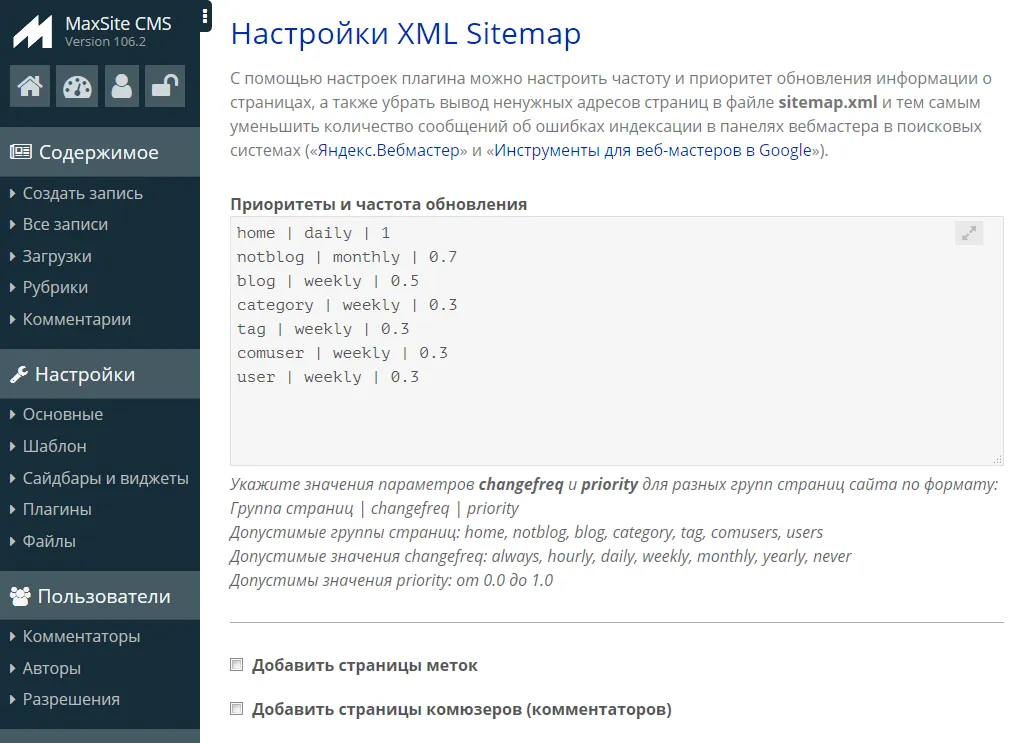Click the unlock padlock icon

coord(164,86)
